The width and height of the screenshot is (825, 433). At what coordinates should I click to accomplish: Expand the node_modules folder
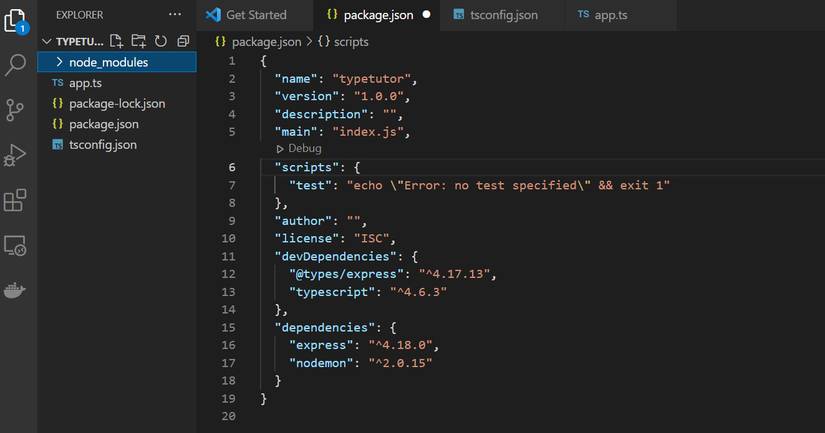59,62
